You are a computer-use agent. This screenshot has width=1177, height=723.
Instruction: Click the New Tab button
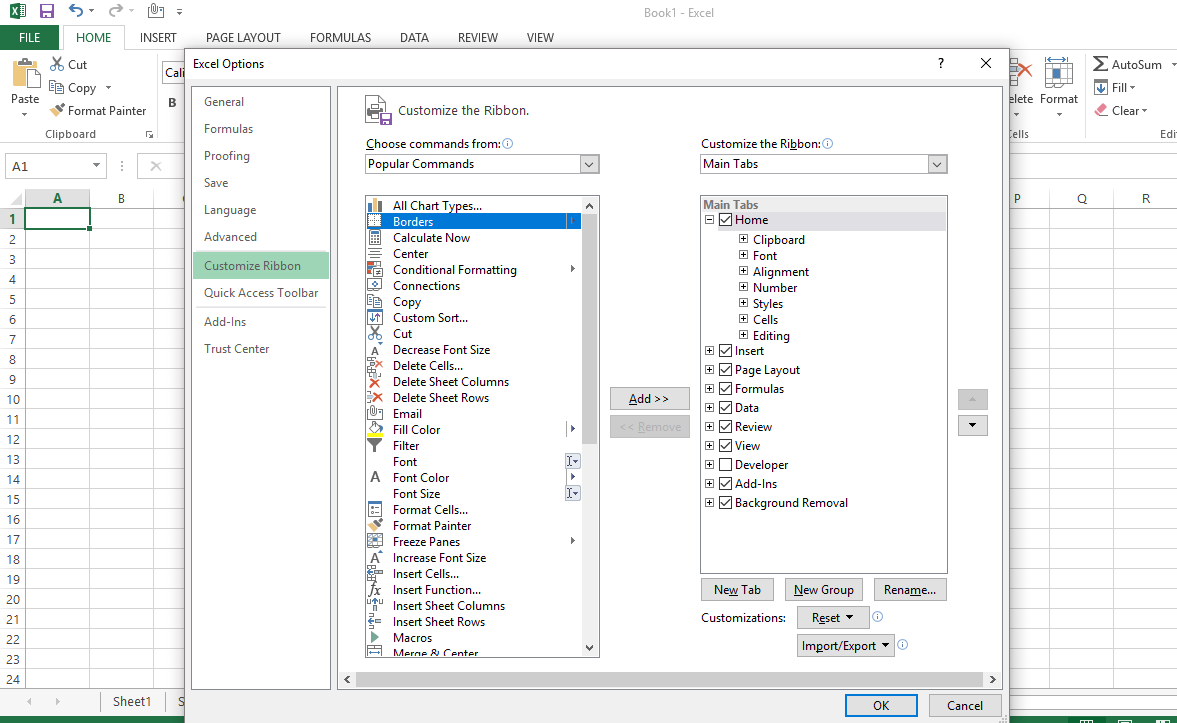tap(738, 590)
